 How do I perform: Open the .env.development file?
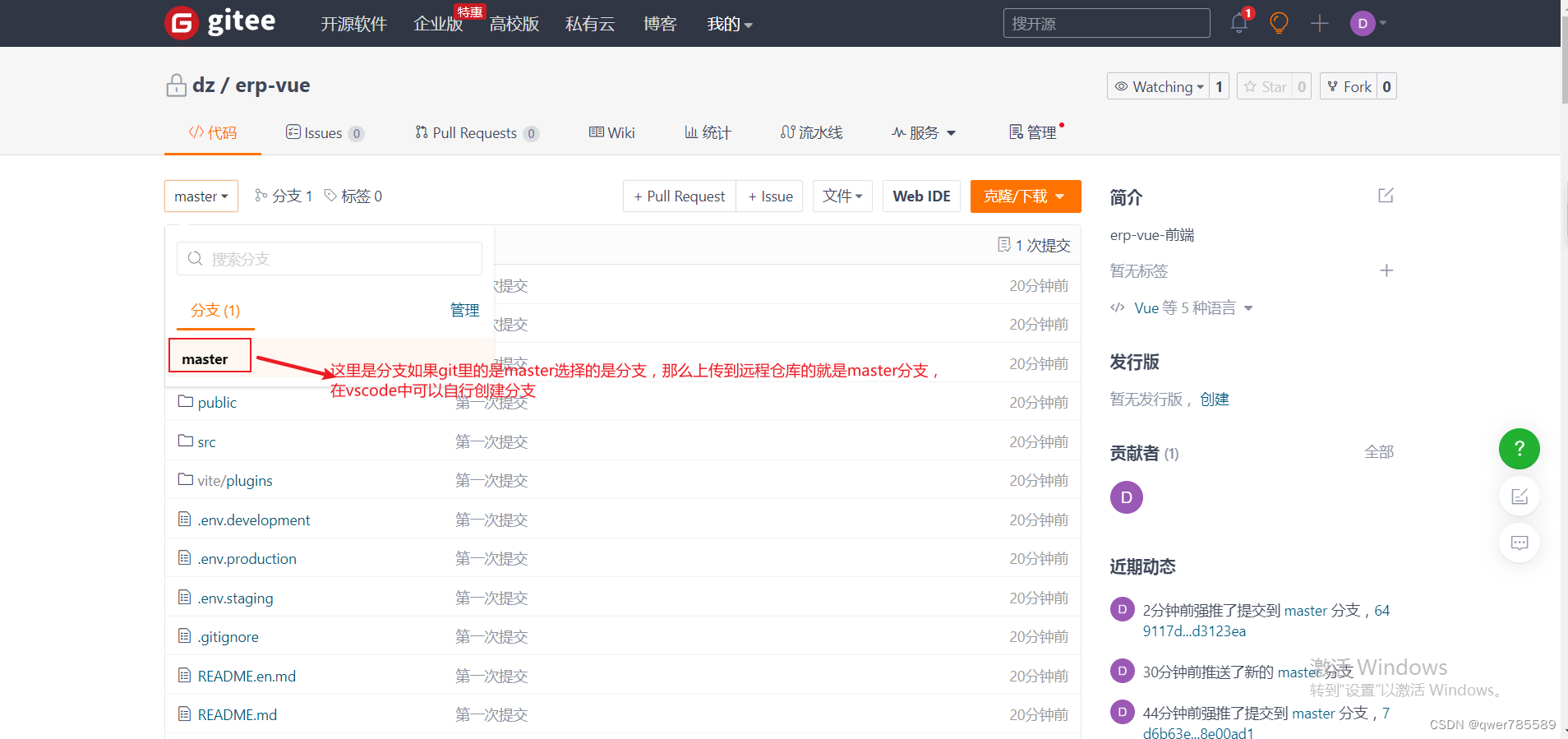pos(254,520)
